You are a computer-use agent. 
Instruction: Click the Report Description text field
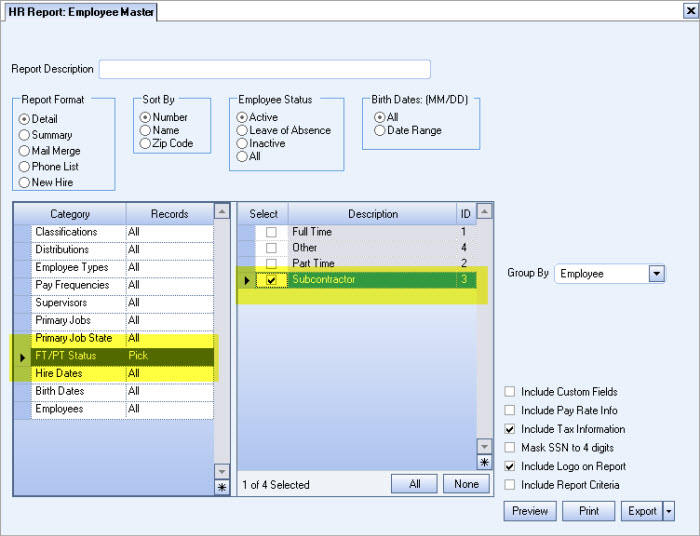coord(265,69)
